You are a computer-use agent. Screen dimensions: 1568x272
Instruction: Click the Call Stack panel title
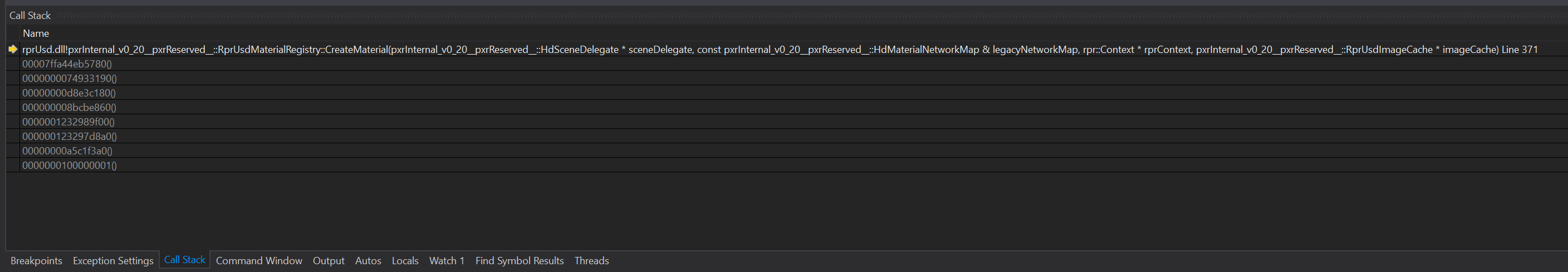point(30,16)
